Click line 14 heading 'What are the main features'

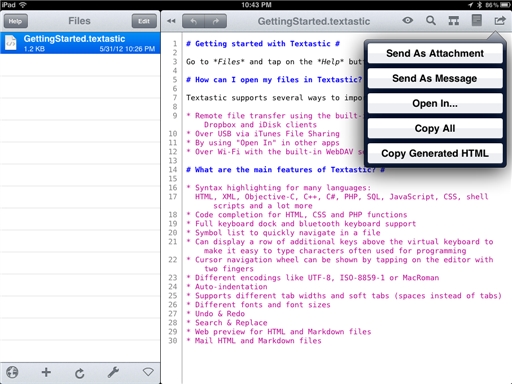coord(286,170)
